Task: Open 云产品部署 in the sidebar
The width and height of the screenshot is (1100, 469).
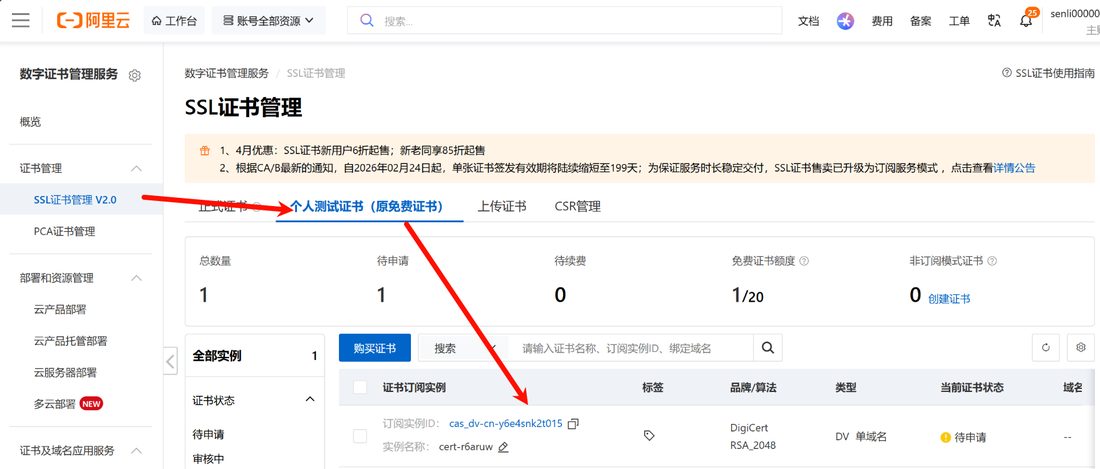Action: 60,309
